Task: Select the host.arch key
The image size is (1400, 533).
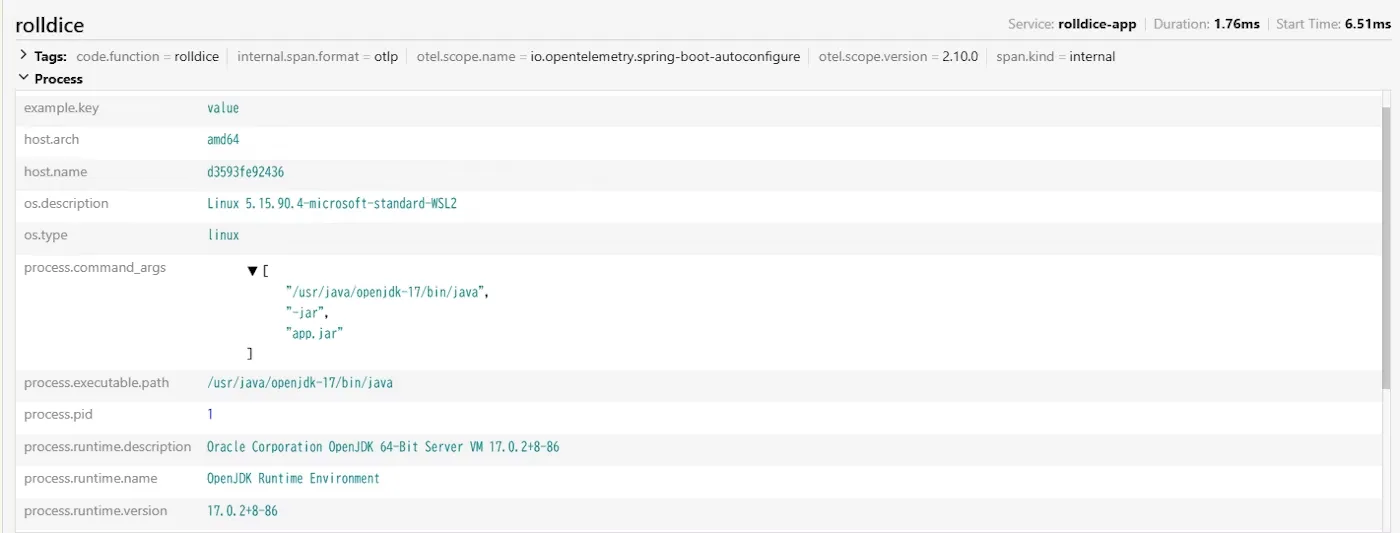Action: coord(51,140)
